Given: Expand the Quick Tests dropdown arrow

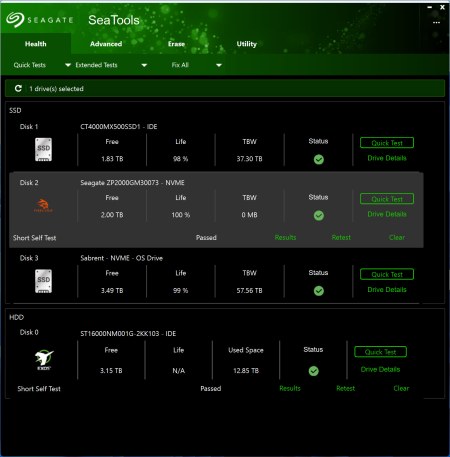Looking at the screenshot, I should [x=68, y=65].
